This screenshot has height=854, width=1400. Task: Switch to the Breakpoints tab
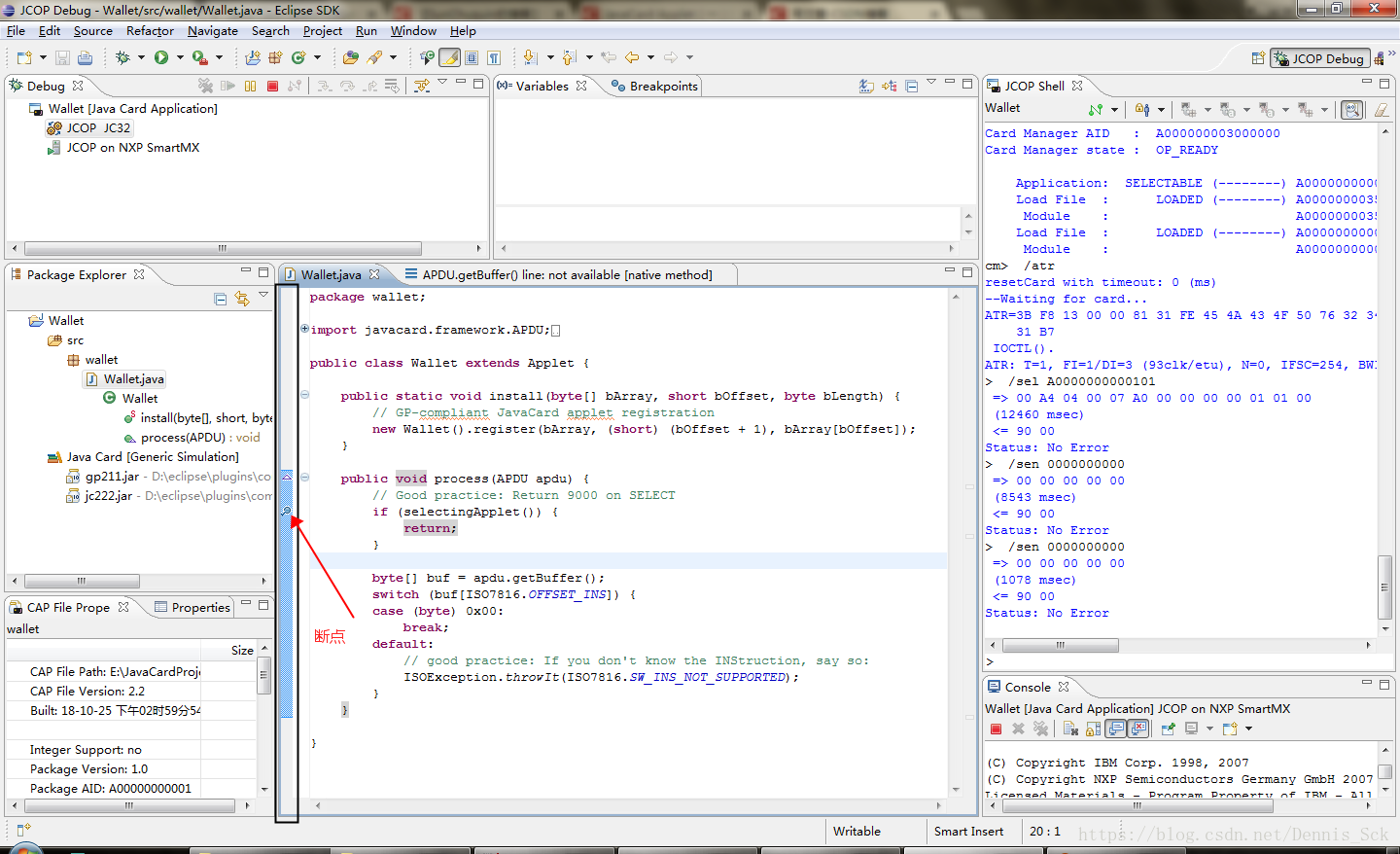click(x=654, y=86)
